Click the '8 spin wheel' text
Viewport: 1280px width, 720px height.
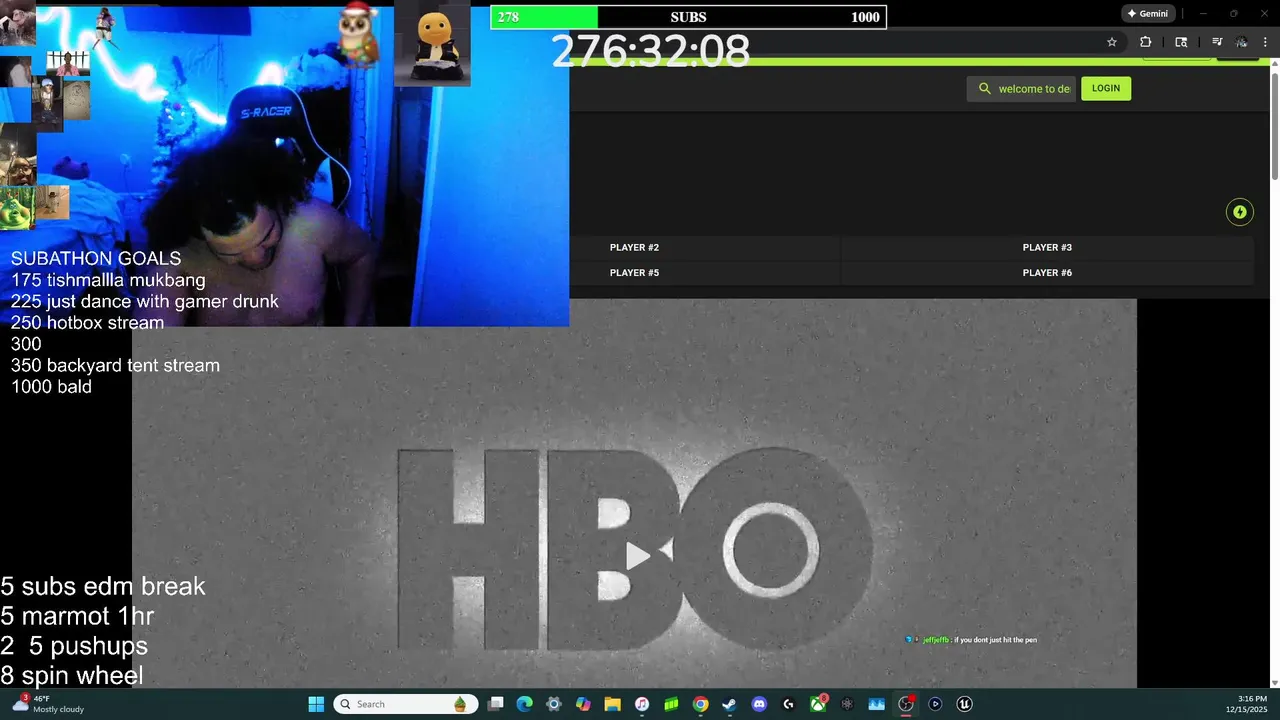click(x=72, y=676)
